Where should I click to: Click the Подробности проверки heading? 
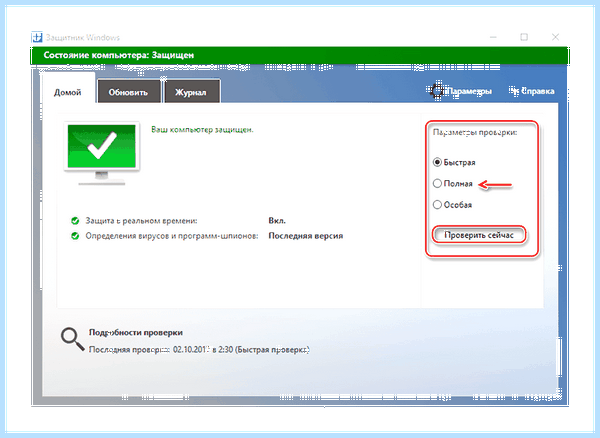[x=136, y=332]
